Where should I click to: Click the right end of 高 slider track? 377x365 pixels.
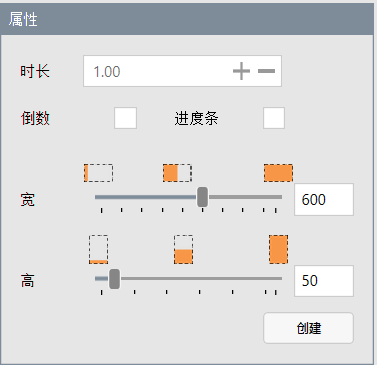(280, 278)
